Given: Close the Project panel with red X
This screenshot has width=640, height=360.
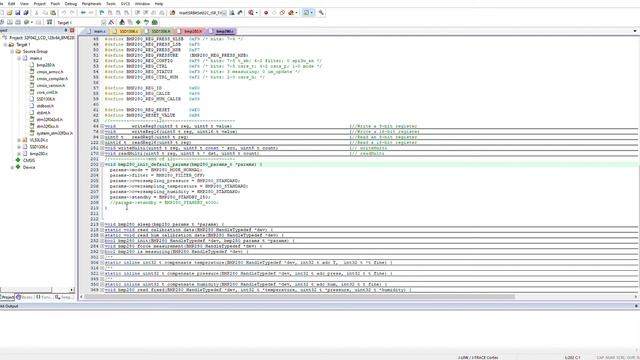Looking at the screenshot, I should (72, 30).
